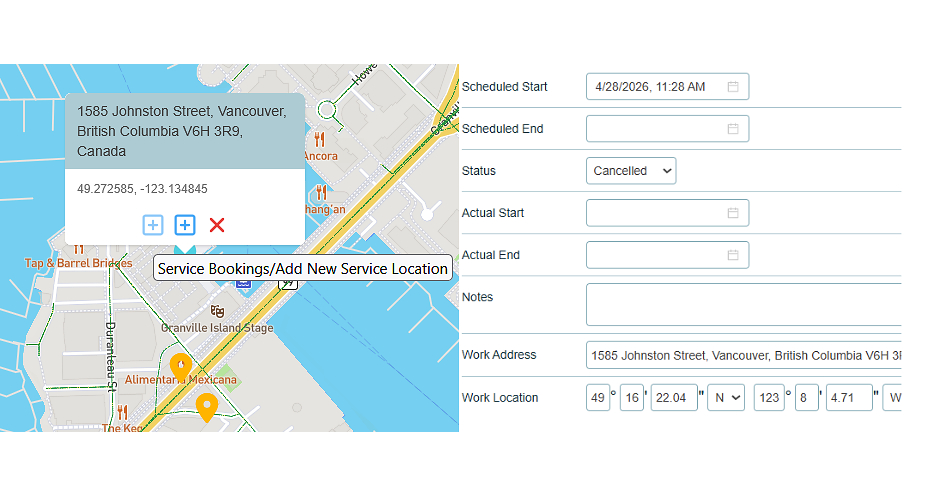Screen dimensions: 949x497
Task: Click the theater masks icon at Granville Island Stage
Action: pos(217,312)
